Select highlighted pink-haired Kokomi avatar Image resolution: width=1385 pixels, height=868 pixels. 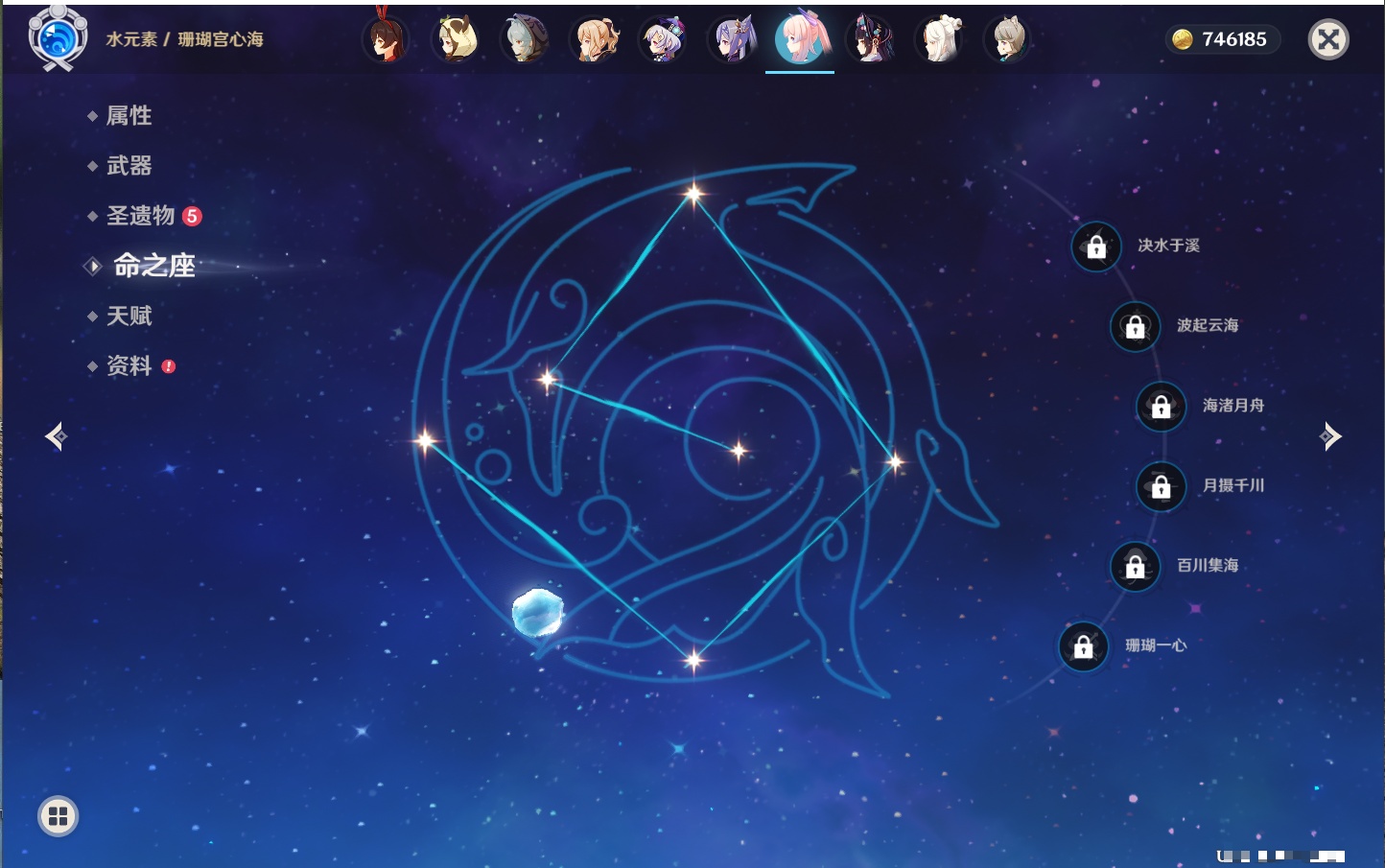click(801, 38)
